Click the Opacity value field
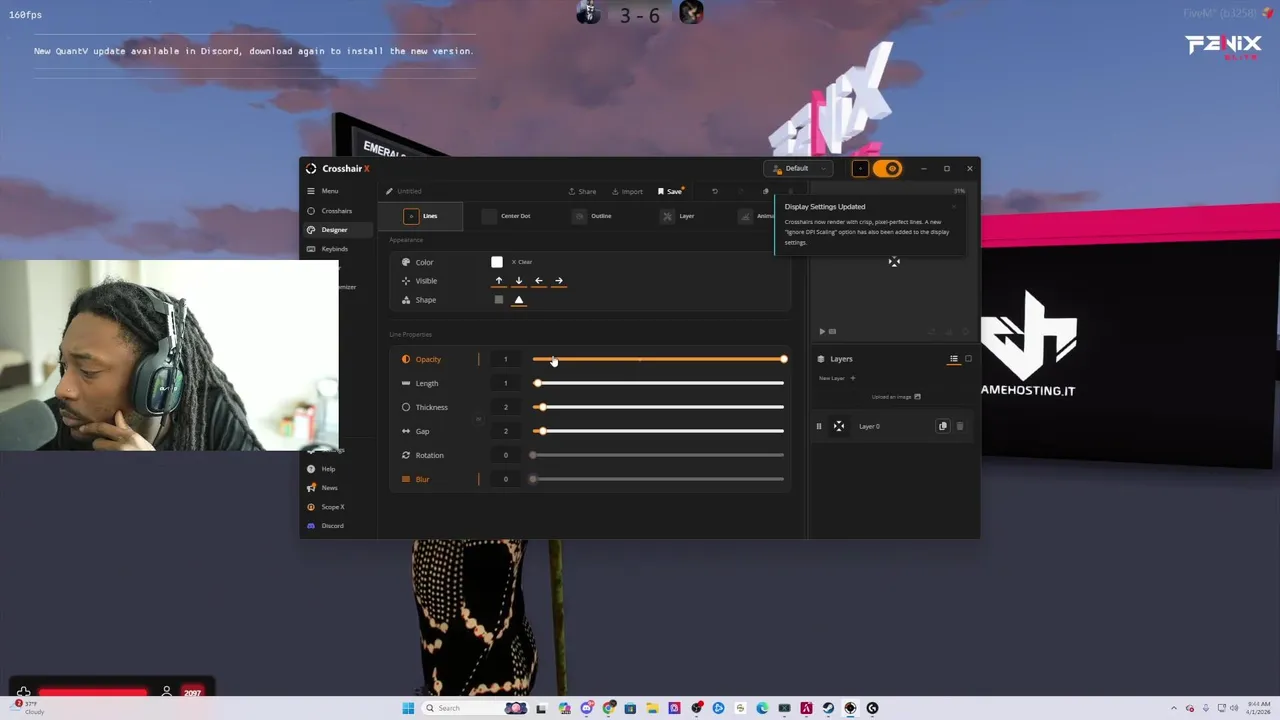Image resolution: width=1280 pixels, height=720 pixels. coord(506,359)
